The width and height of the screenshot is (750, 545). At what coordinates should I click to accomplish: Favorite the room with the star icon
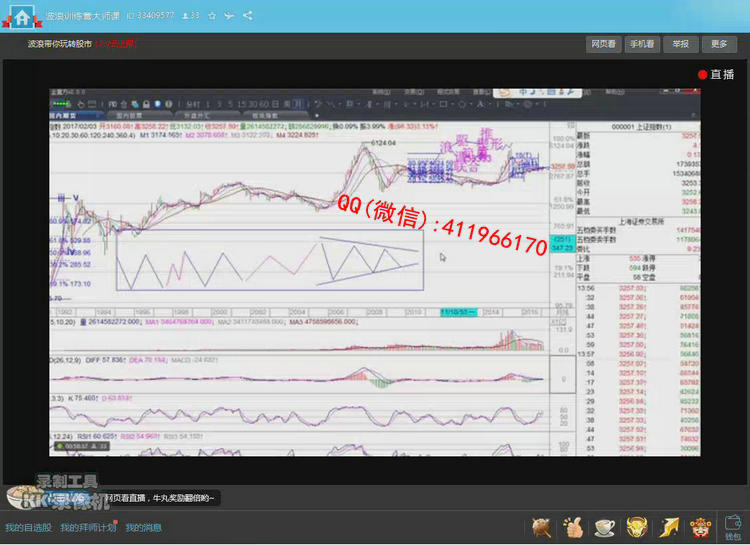coord(211,16)
